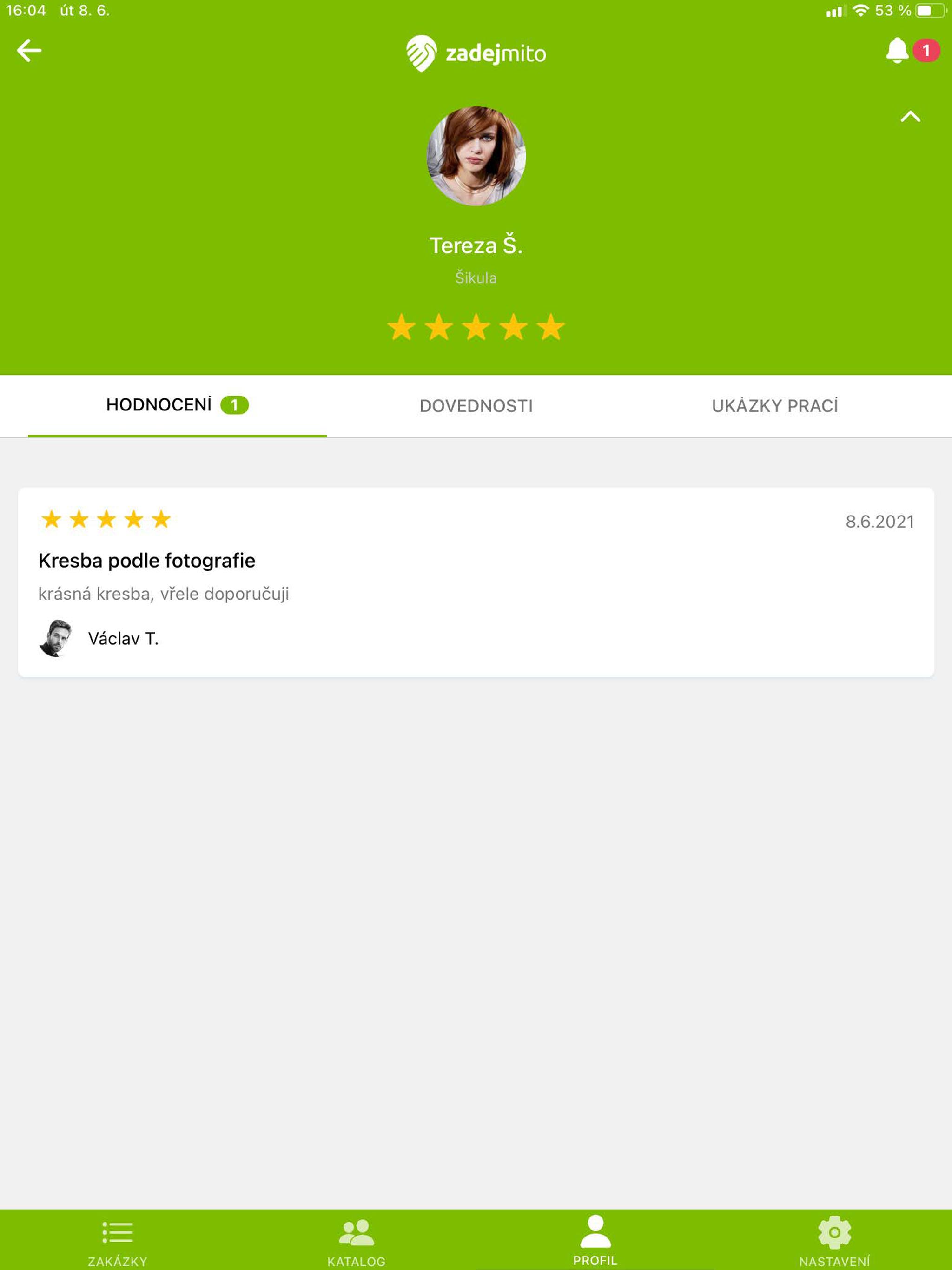This screenshot has height=1270, width=952.
Task: Click the zadejmito logo
Action: point(476,53)
